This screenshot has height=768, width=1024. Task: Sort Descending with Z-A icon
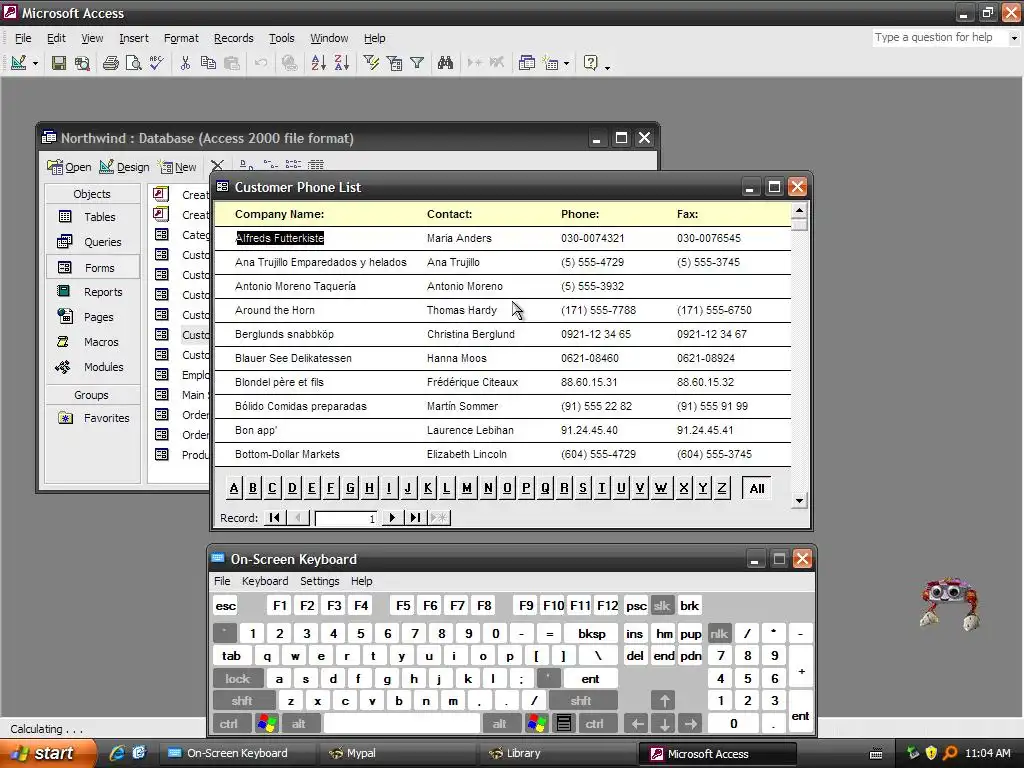342,63
